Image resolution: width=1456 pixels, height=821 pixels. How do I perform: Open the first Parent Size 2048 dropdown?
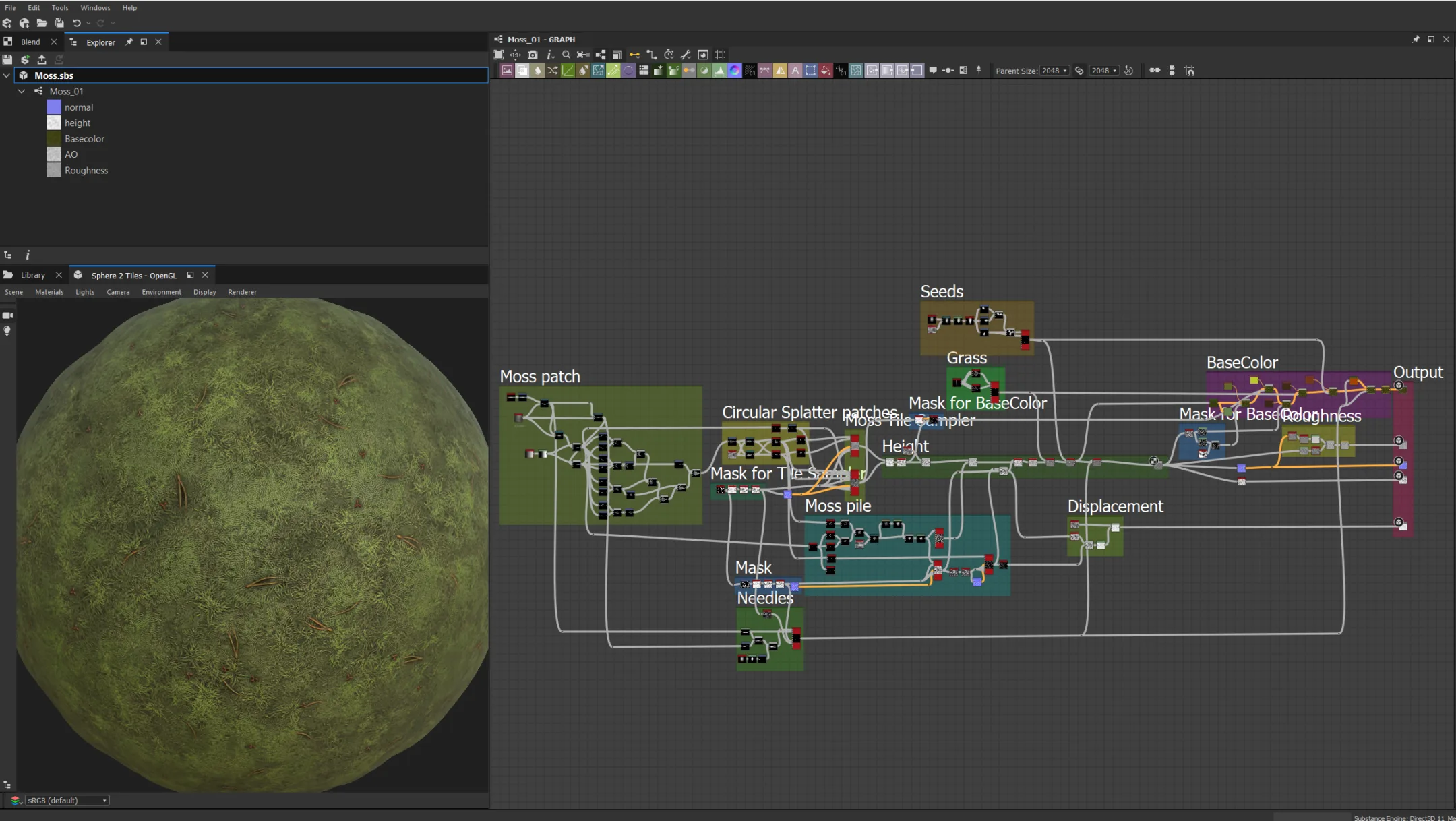coord(1054,71)
